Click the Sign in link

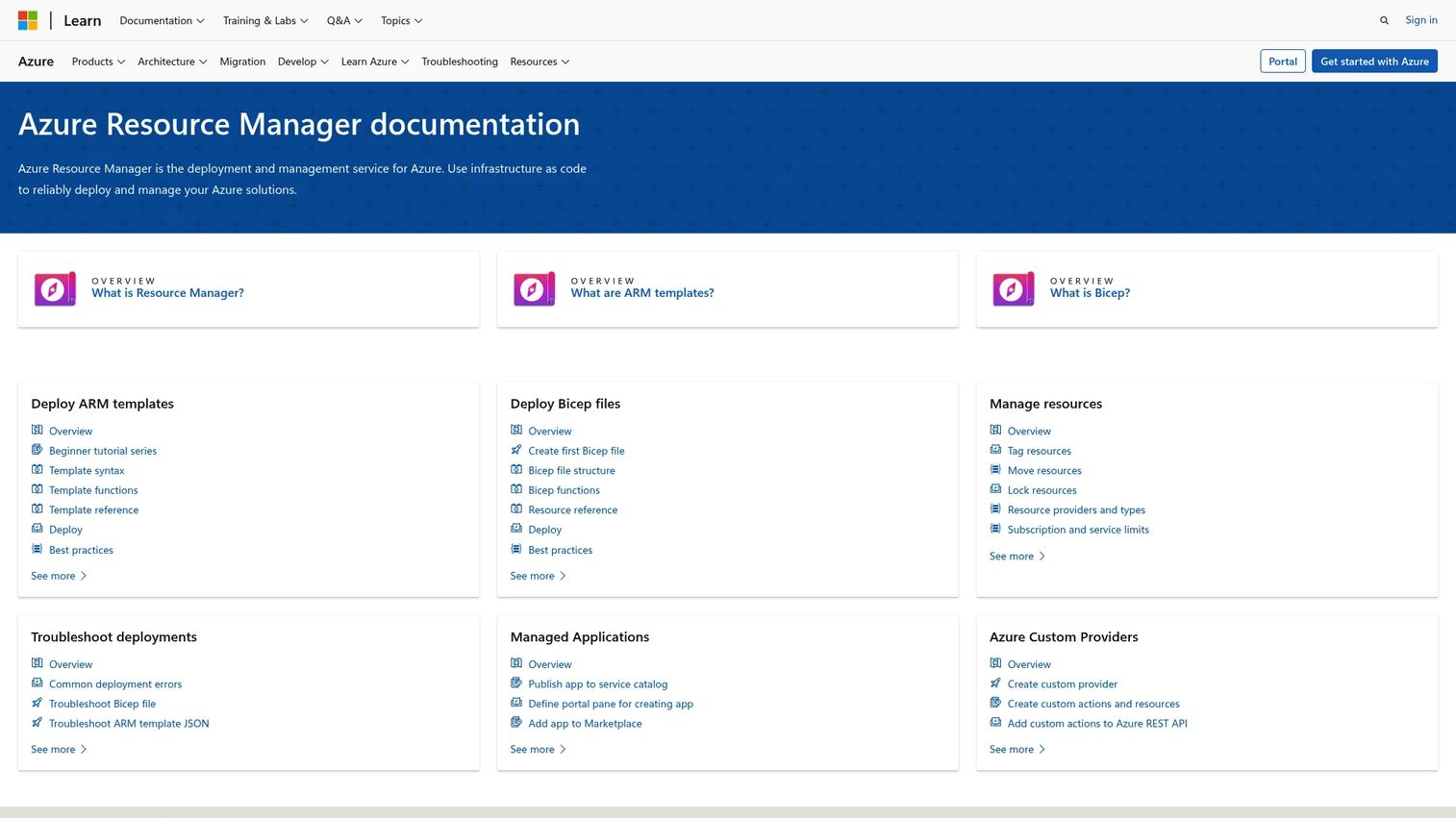pos(1421,20)
